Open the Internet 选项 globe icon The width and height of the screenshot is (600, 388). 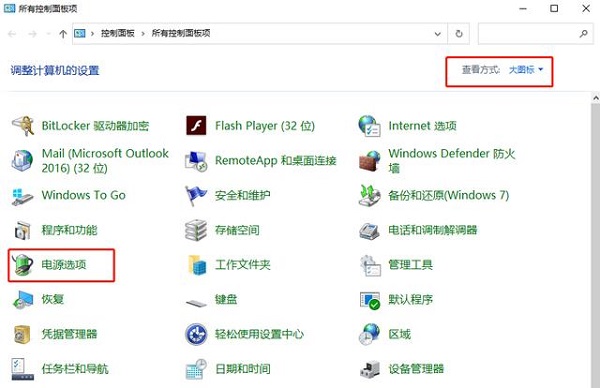369,126
